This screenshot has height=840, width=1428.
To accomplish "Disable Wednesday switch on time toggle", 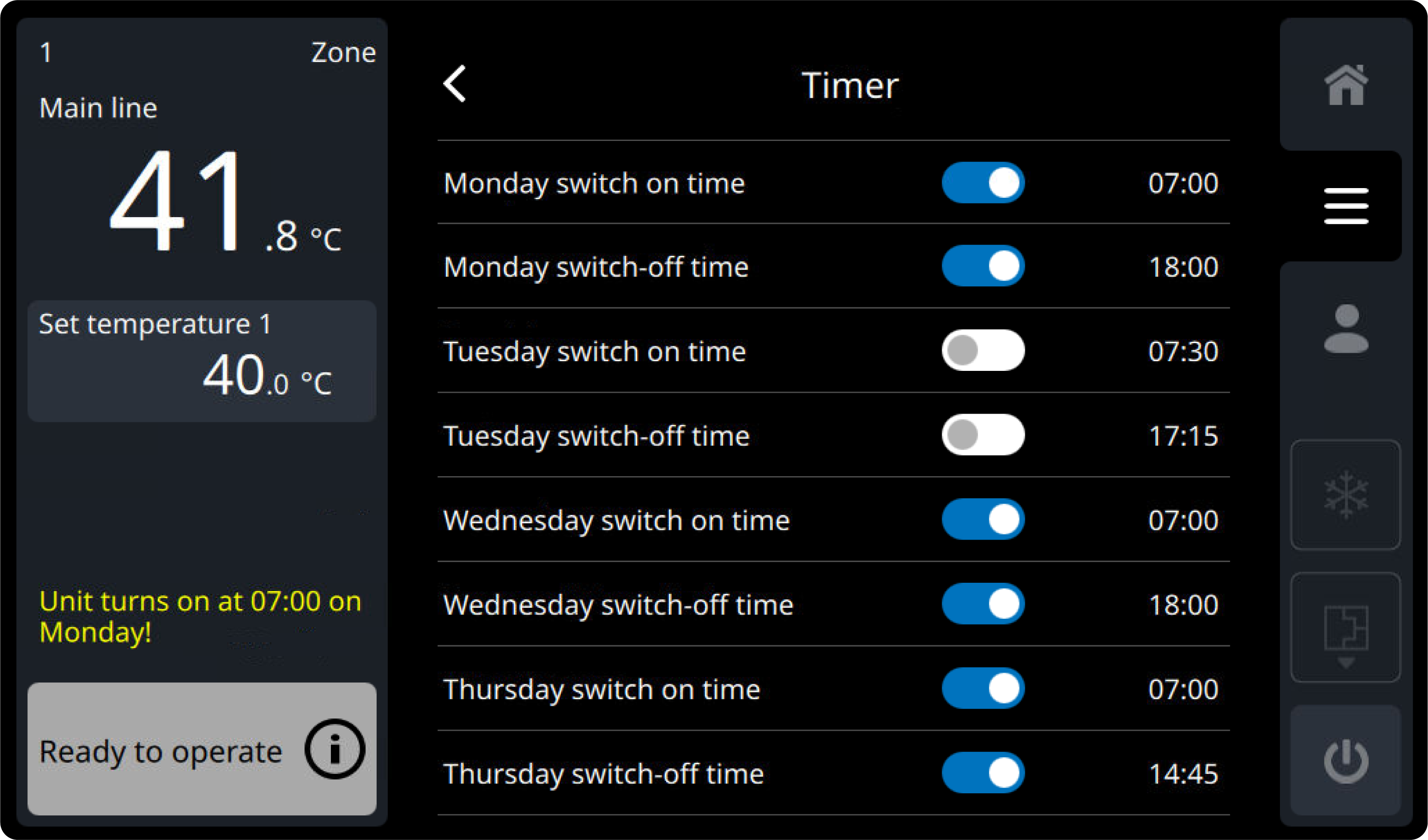I will 983,519.
